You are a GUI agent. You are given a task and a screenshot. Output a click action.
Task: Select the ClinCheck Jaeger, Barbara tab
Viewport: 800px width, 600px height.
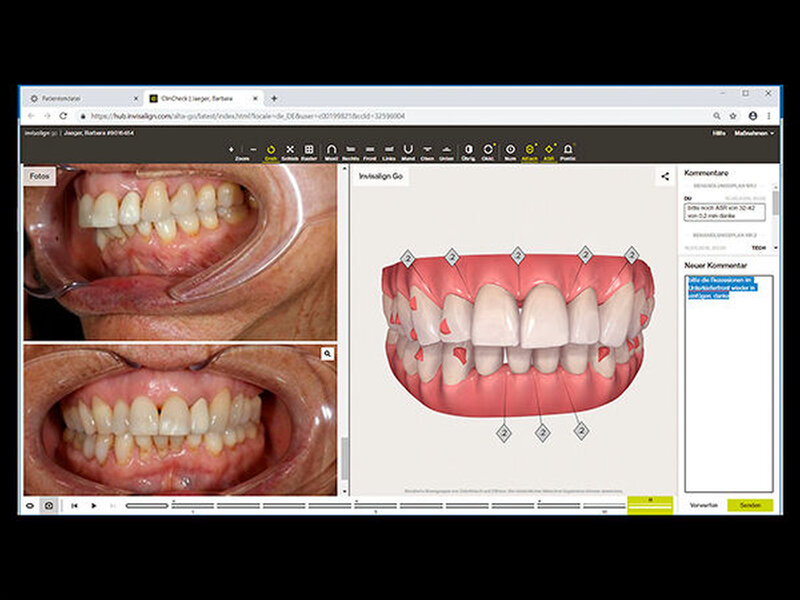[203, 98]
